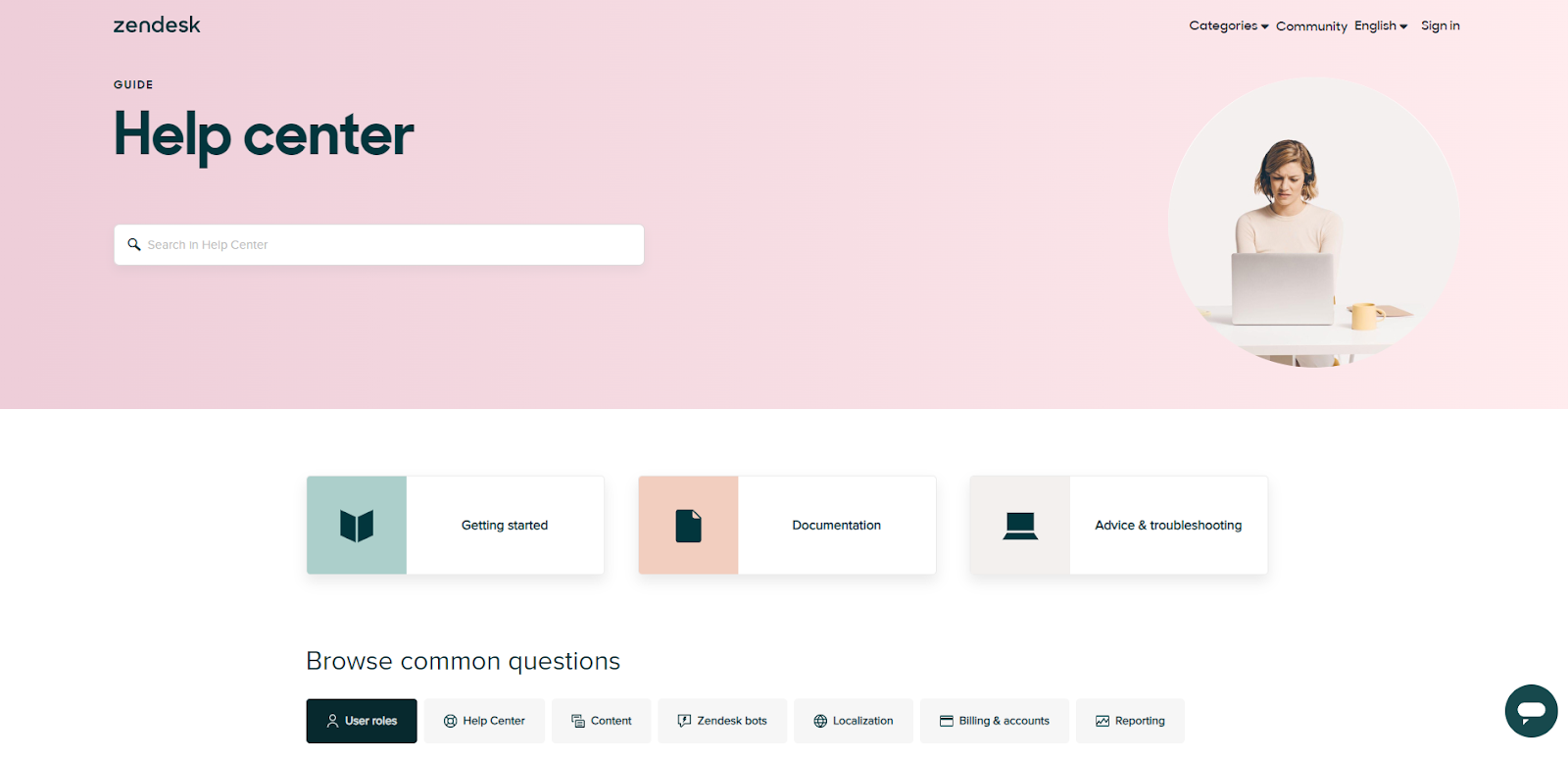Click the book icon for Getting started
The image size is (1568, 760).
tap(357, 526)
